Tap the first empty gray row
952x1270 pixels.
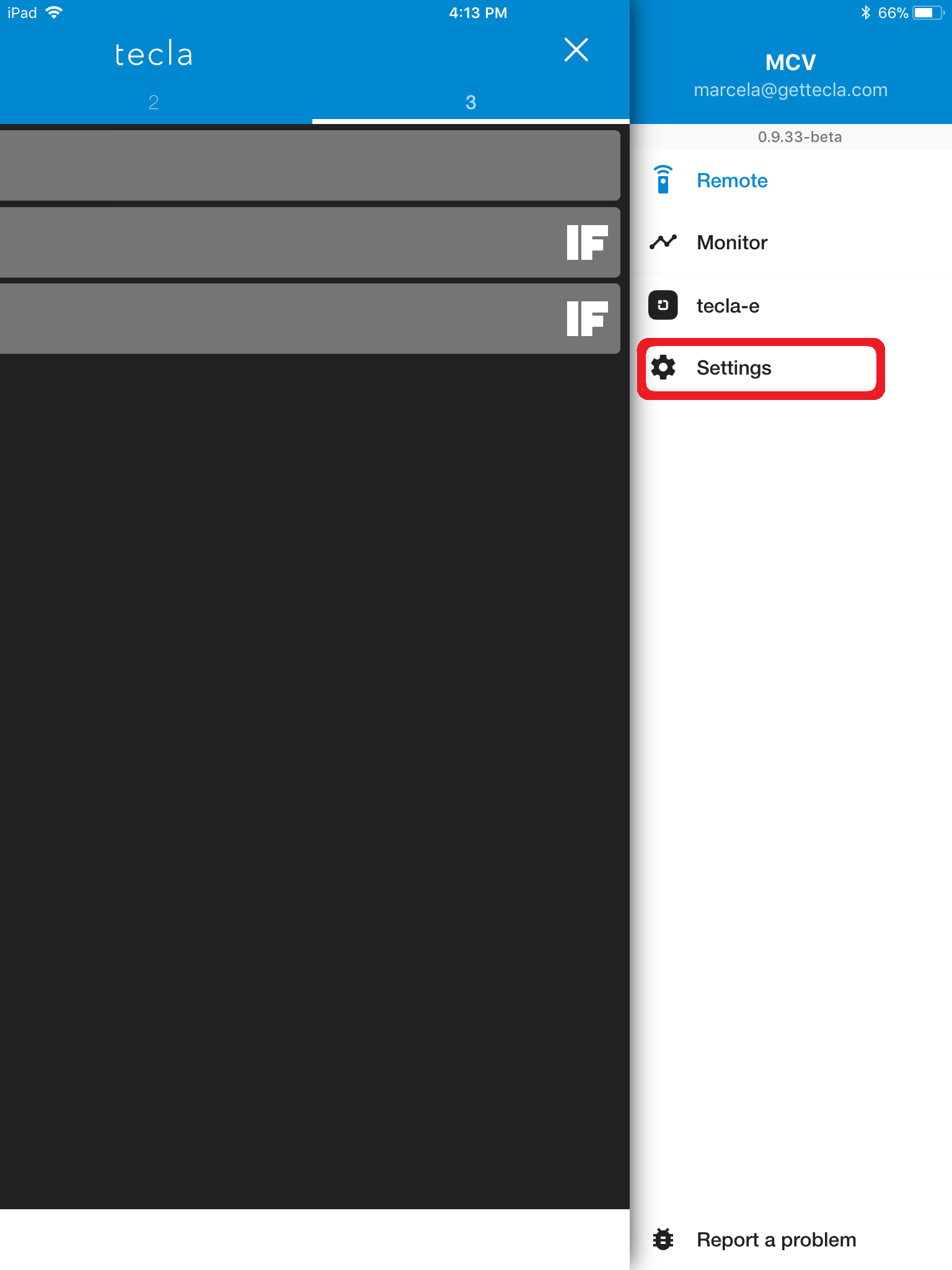[x=309, y=166]
